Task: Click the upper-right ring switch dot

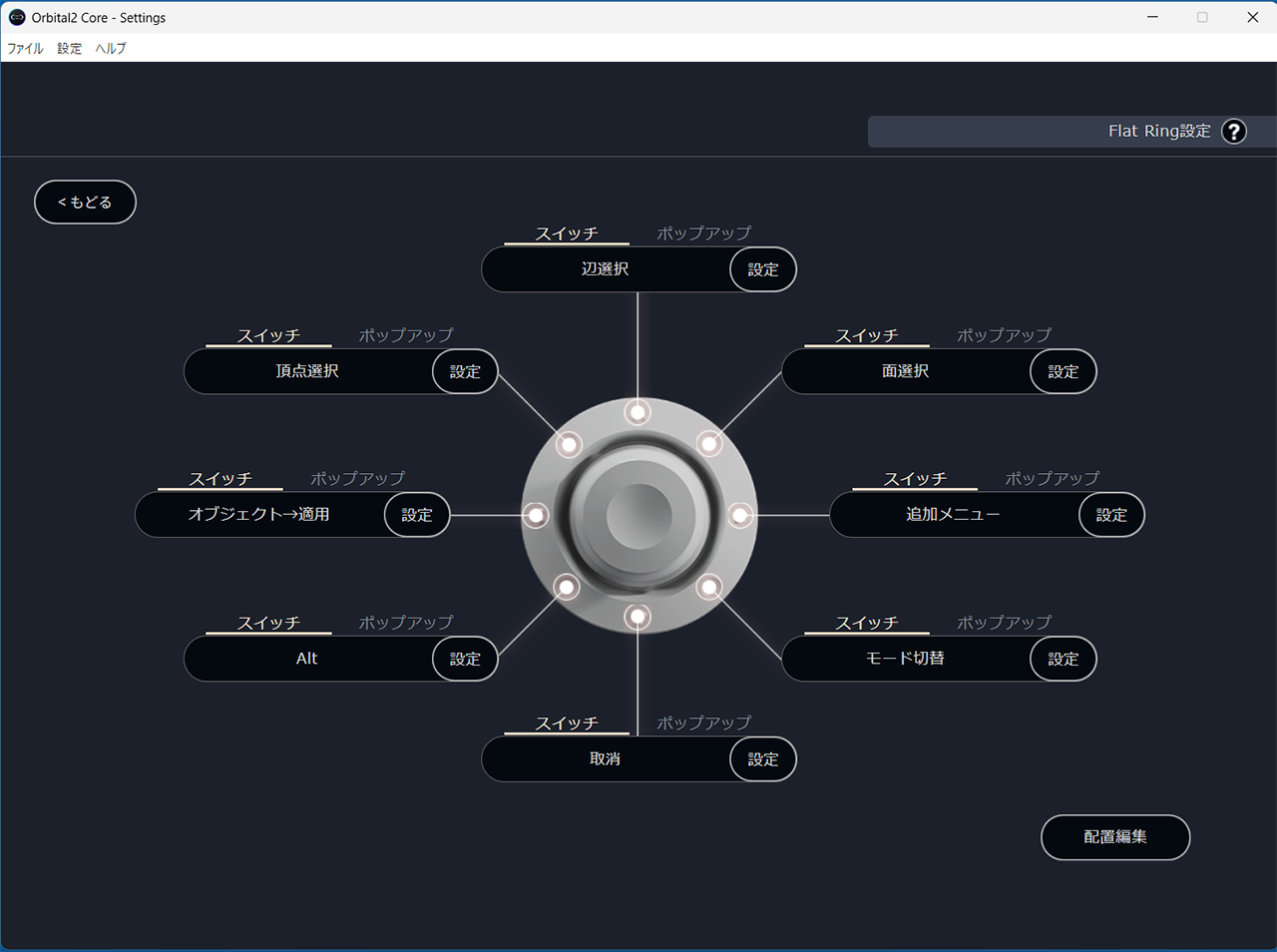Action: pos(709,443)
